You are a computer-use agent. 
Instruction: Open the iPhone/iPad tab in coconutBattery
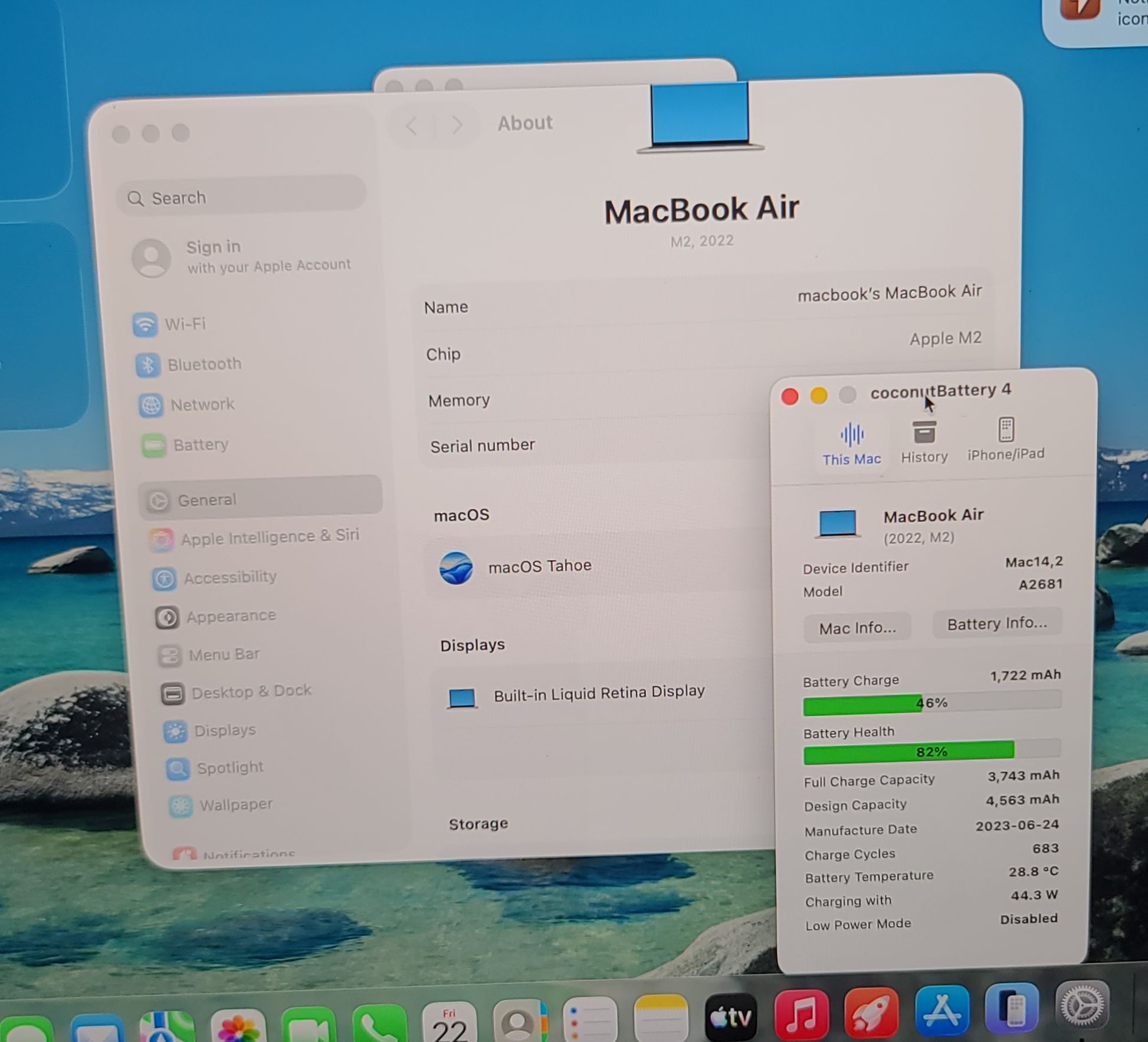tap(1005, 439)
